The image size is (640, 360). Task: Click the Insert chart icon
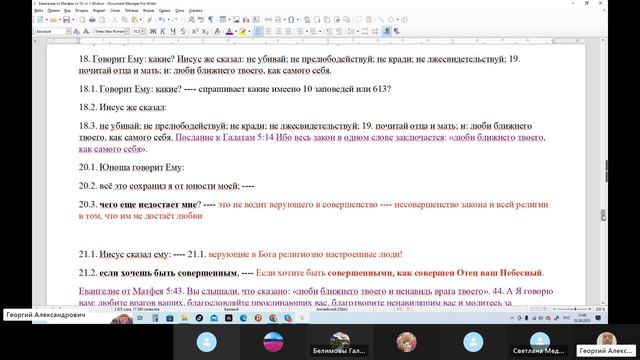246,20
